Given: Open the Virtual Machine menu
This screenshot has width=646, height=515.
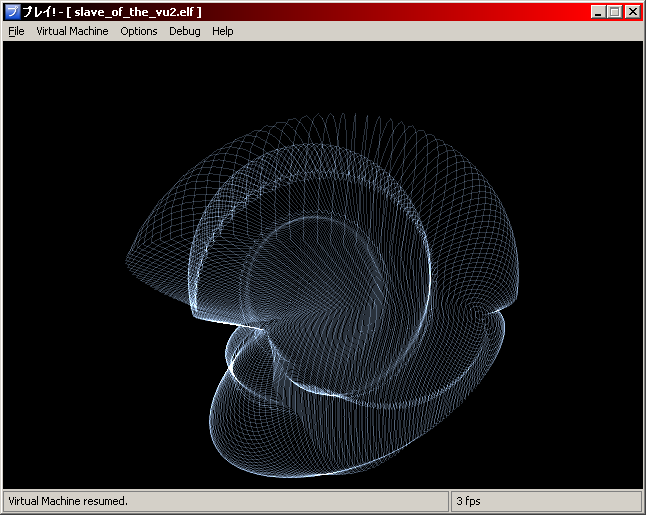Looking at the screenshot, I should 72,31.
